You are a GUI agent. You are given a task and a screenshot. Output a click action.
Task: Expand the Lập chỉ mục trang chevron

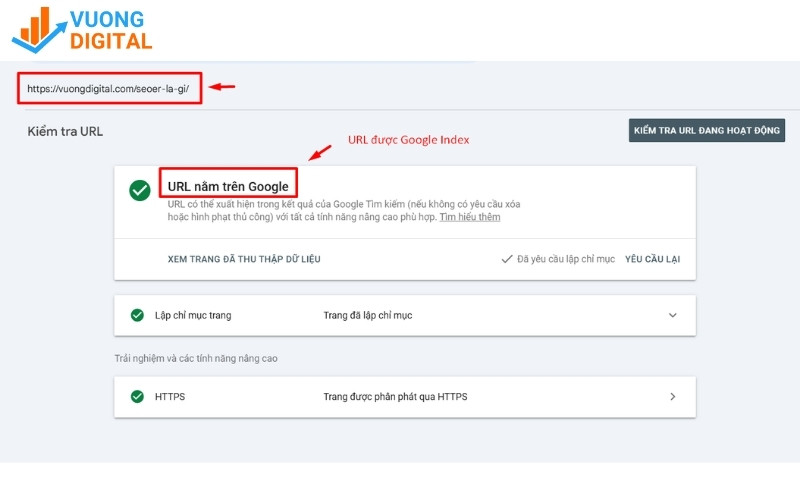[672, 315]
